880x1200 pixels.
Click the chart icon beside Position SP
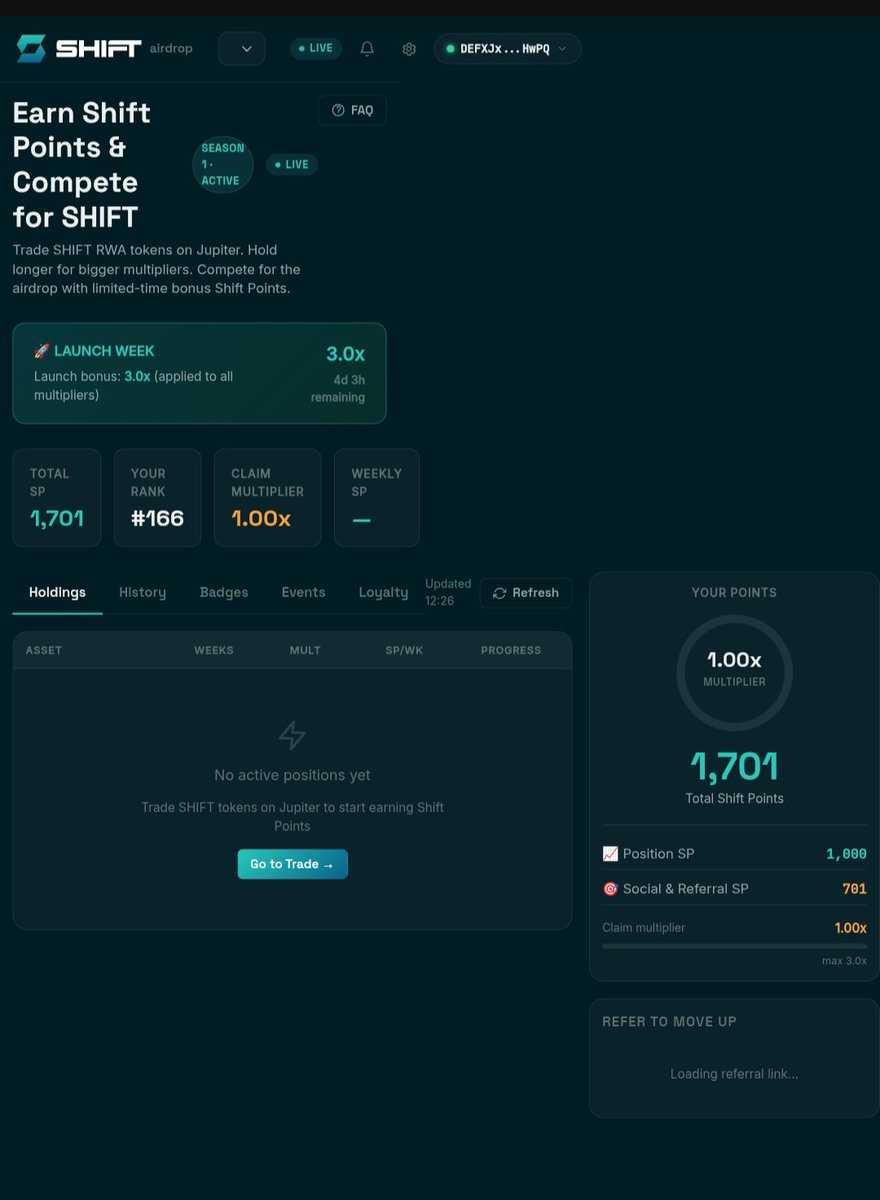coord(610,853)
